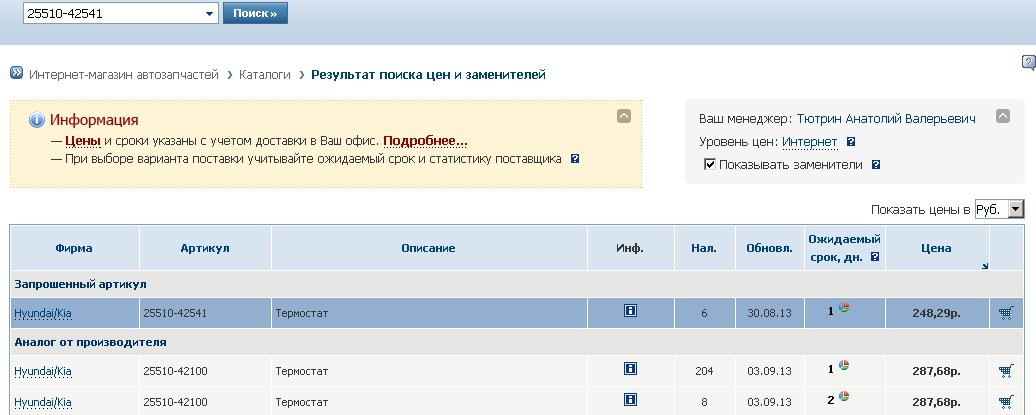
Task: Sort by Описание column header
Action: tap(428, 248)
